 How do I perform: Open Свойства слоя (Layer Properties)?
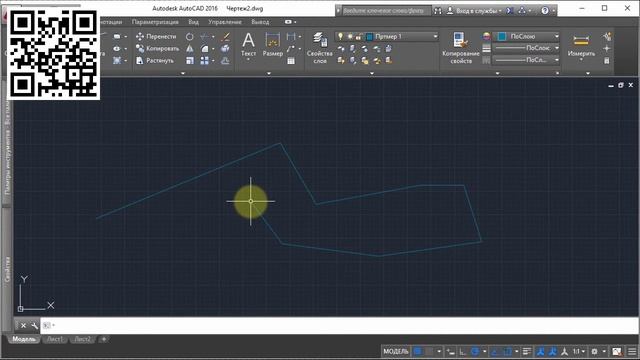[320, 48]
